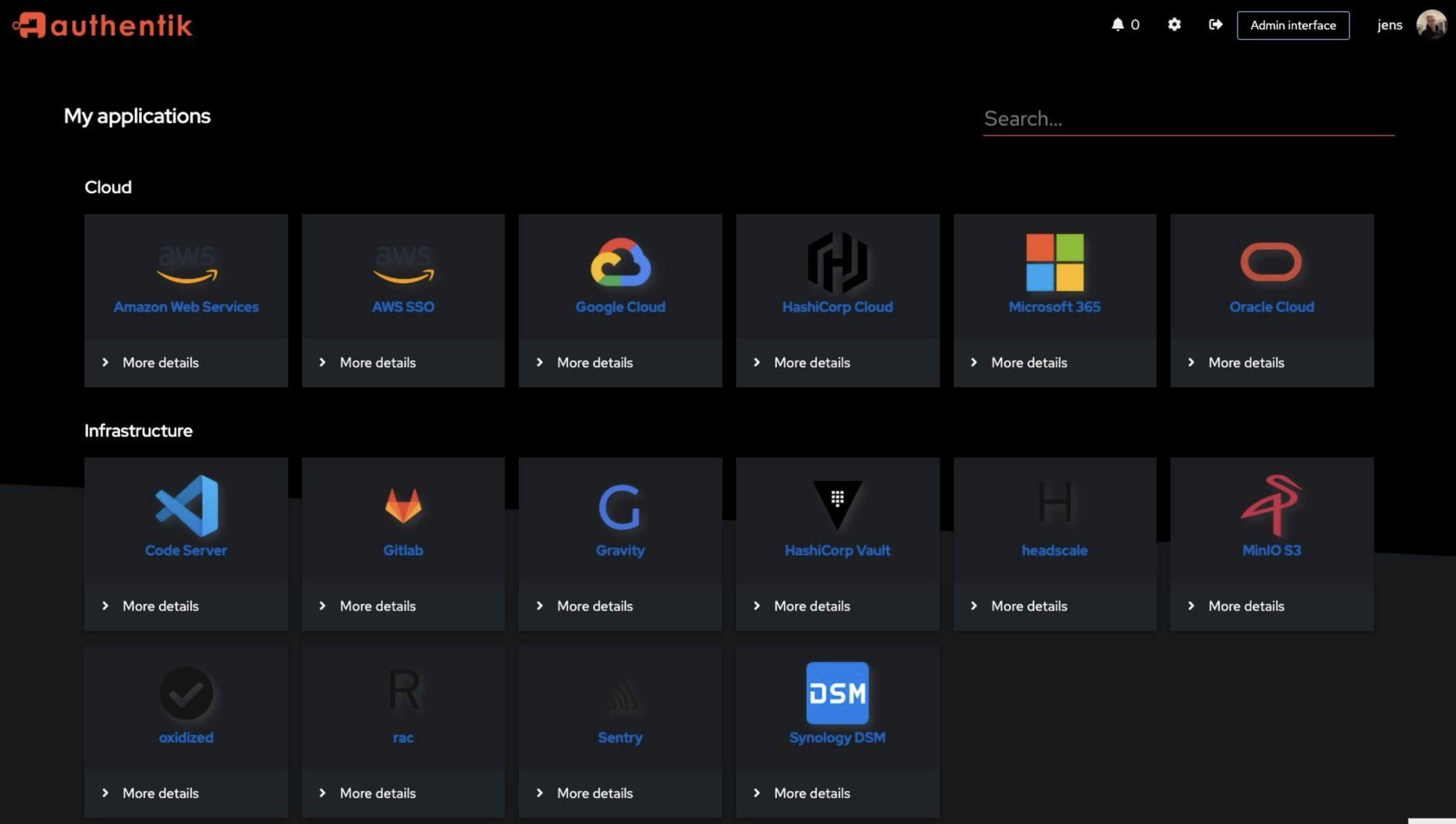
Task: Open the Amazon Web Services link
Action: 186,307
